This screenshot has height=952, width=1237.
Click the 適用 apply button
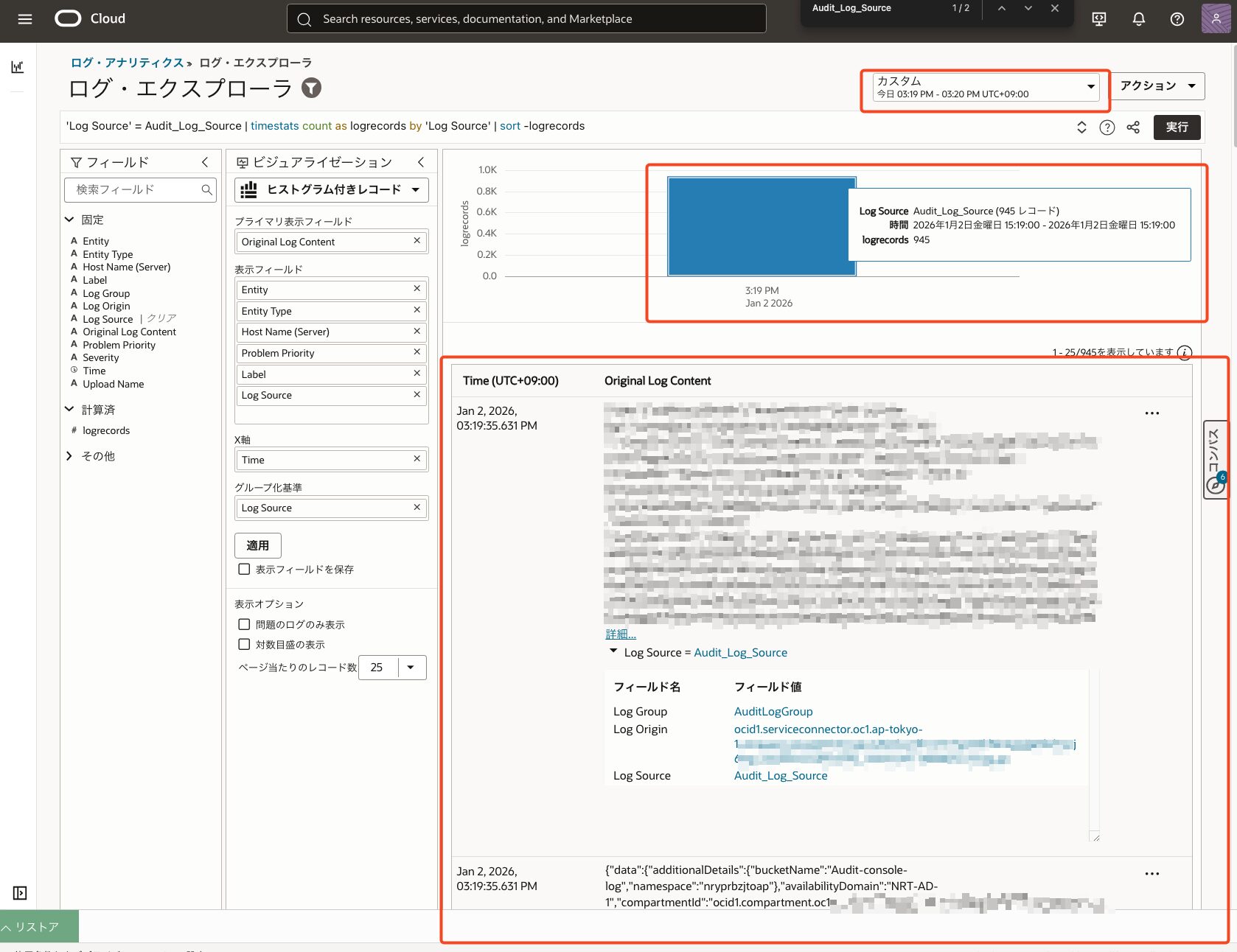(257, 545)
